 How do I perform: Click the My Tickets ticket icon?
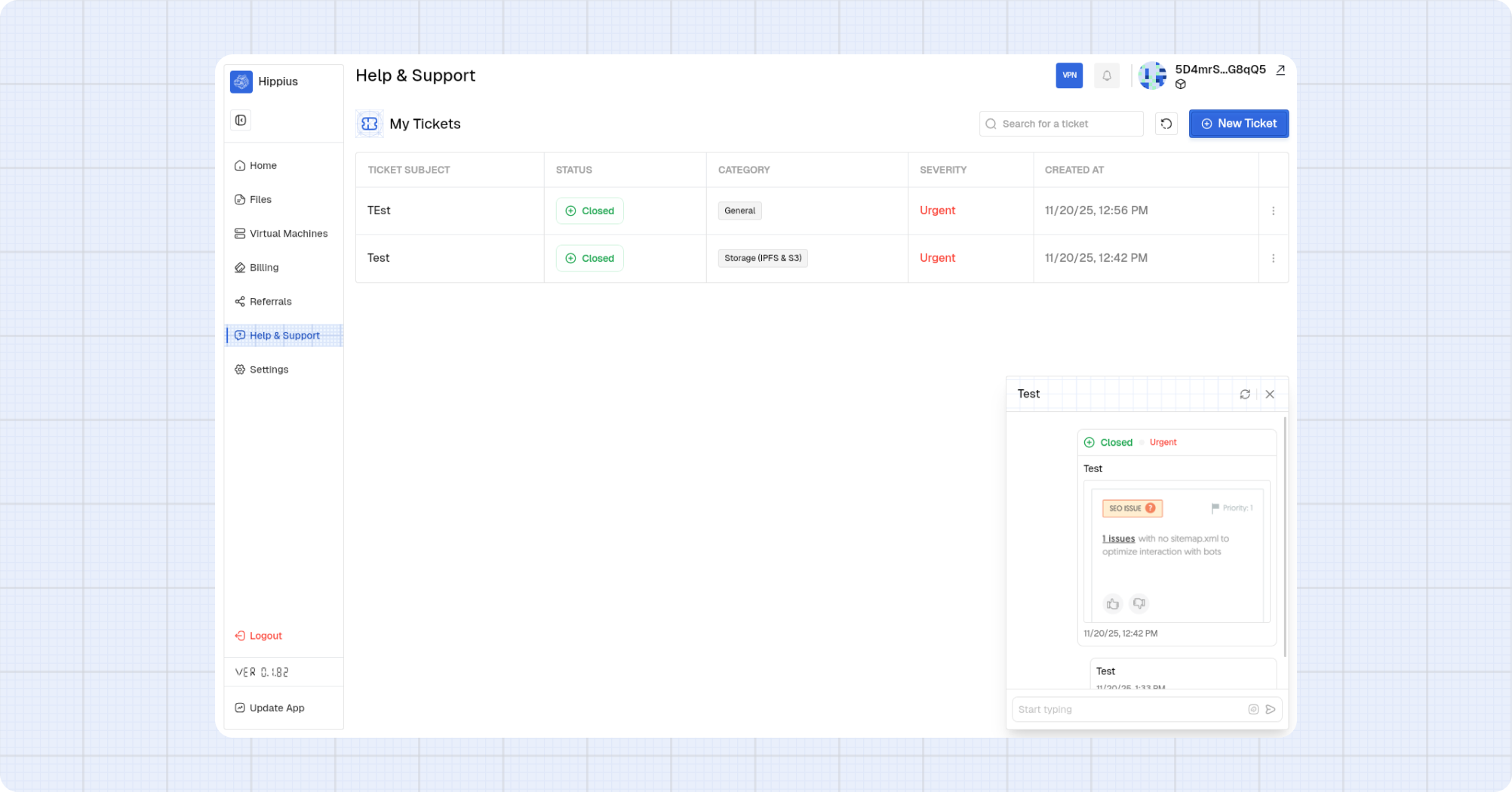(369, 123)
